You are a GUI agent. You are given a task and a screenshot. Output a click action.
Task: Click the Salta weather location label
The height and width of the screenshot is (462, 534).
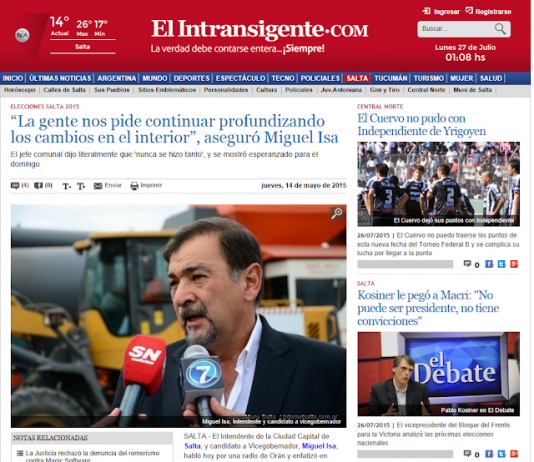[82, 47]
